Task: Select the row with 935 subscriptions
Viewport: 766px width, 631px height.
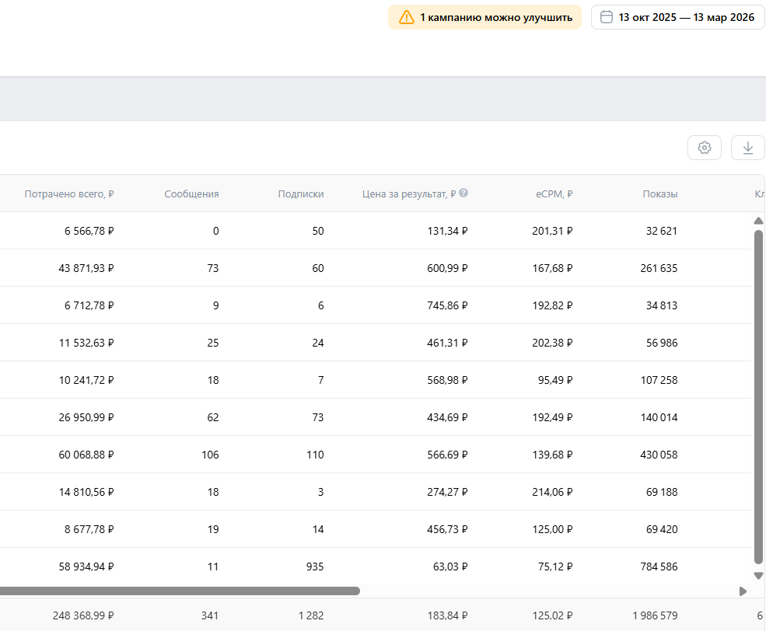Action: coord(375,567)
